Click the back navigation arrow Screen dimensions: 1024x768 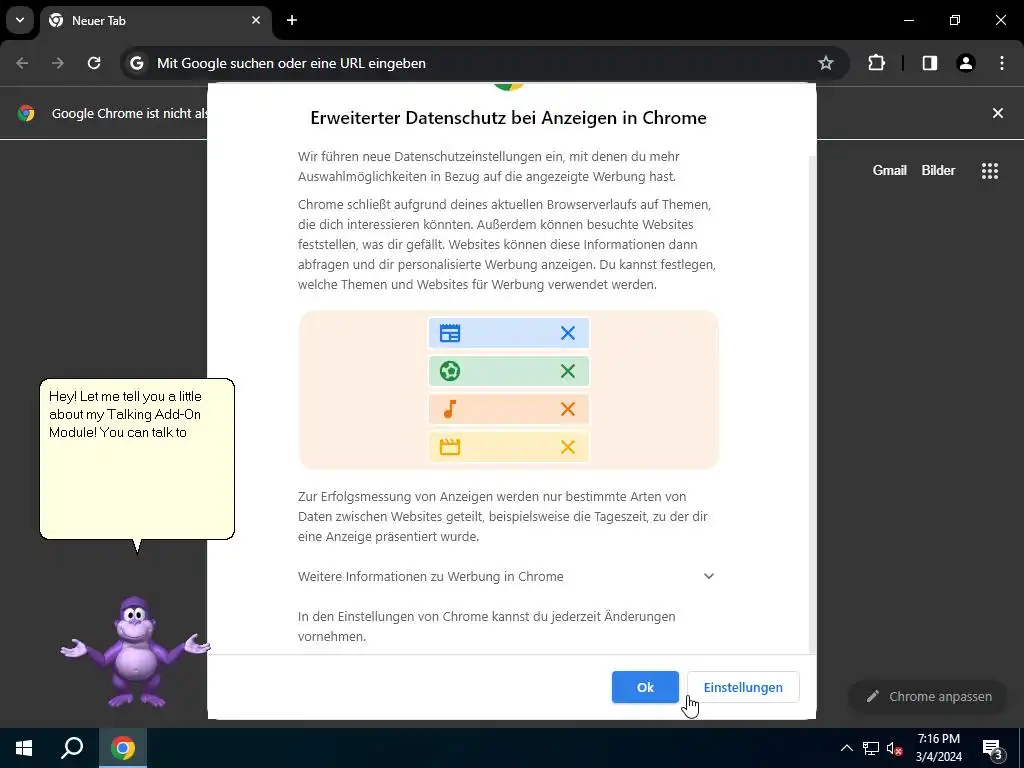[x=22, y=63]
